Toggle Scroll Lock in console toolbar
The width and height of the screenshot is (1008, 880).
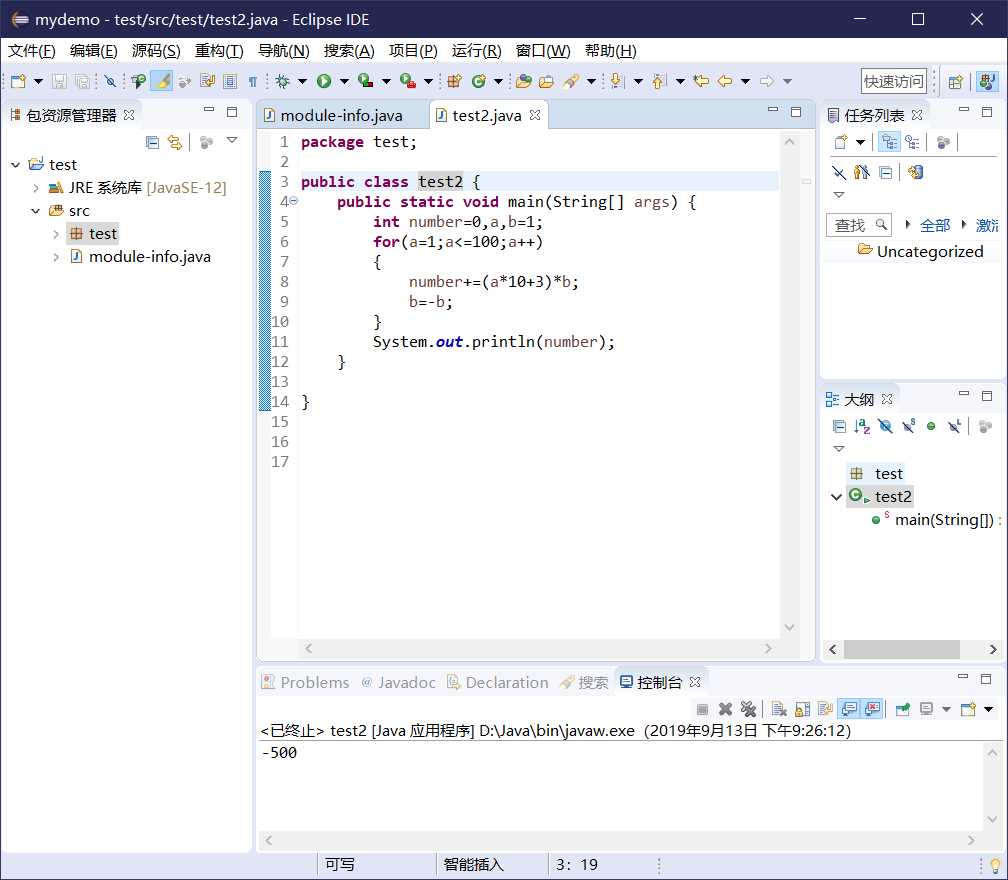click(802, 709)
